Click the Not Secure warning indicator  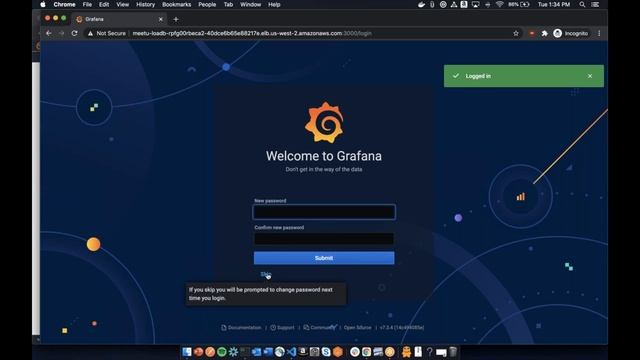click(x=107, y=33)
